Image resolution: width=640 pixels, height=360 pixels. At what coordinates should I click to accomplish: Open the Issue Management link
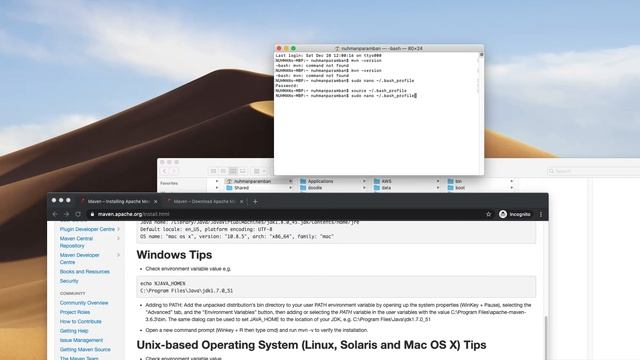81,340
